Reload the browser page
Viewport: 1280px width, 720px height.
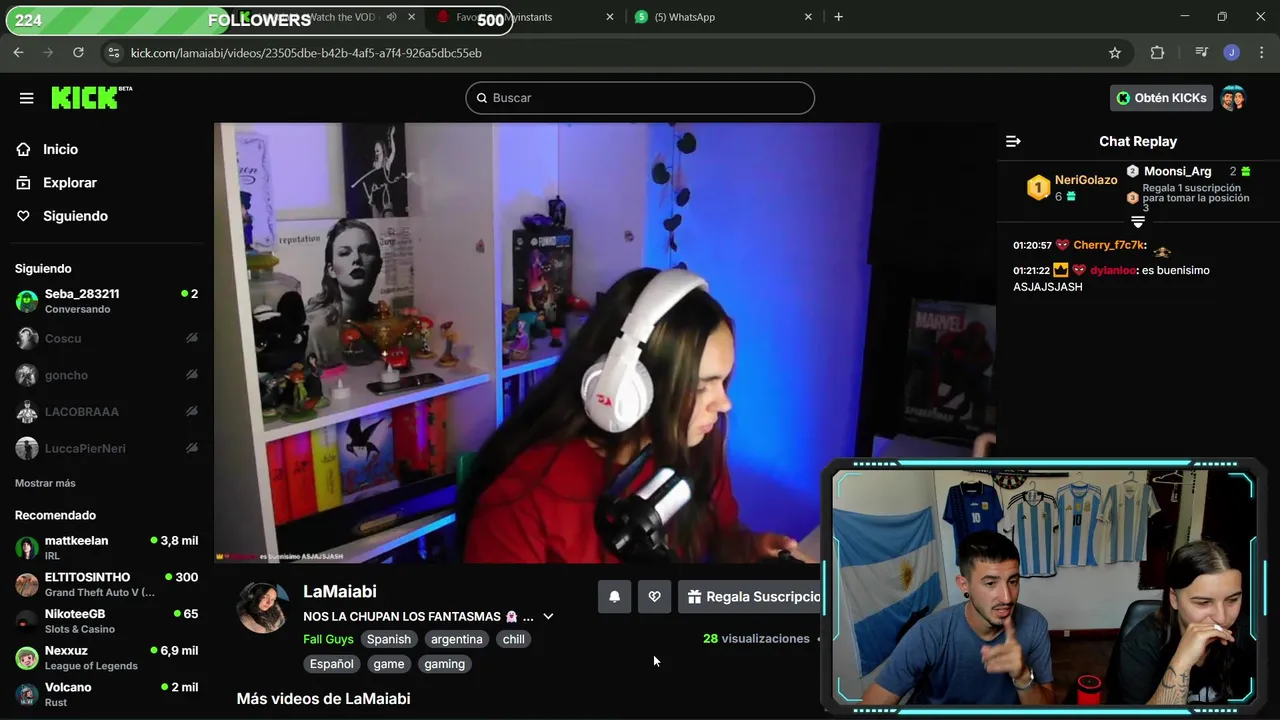point(78,53)
